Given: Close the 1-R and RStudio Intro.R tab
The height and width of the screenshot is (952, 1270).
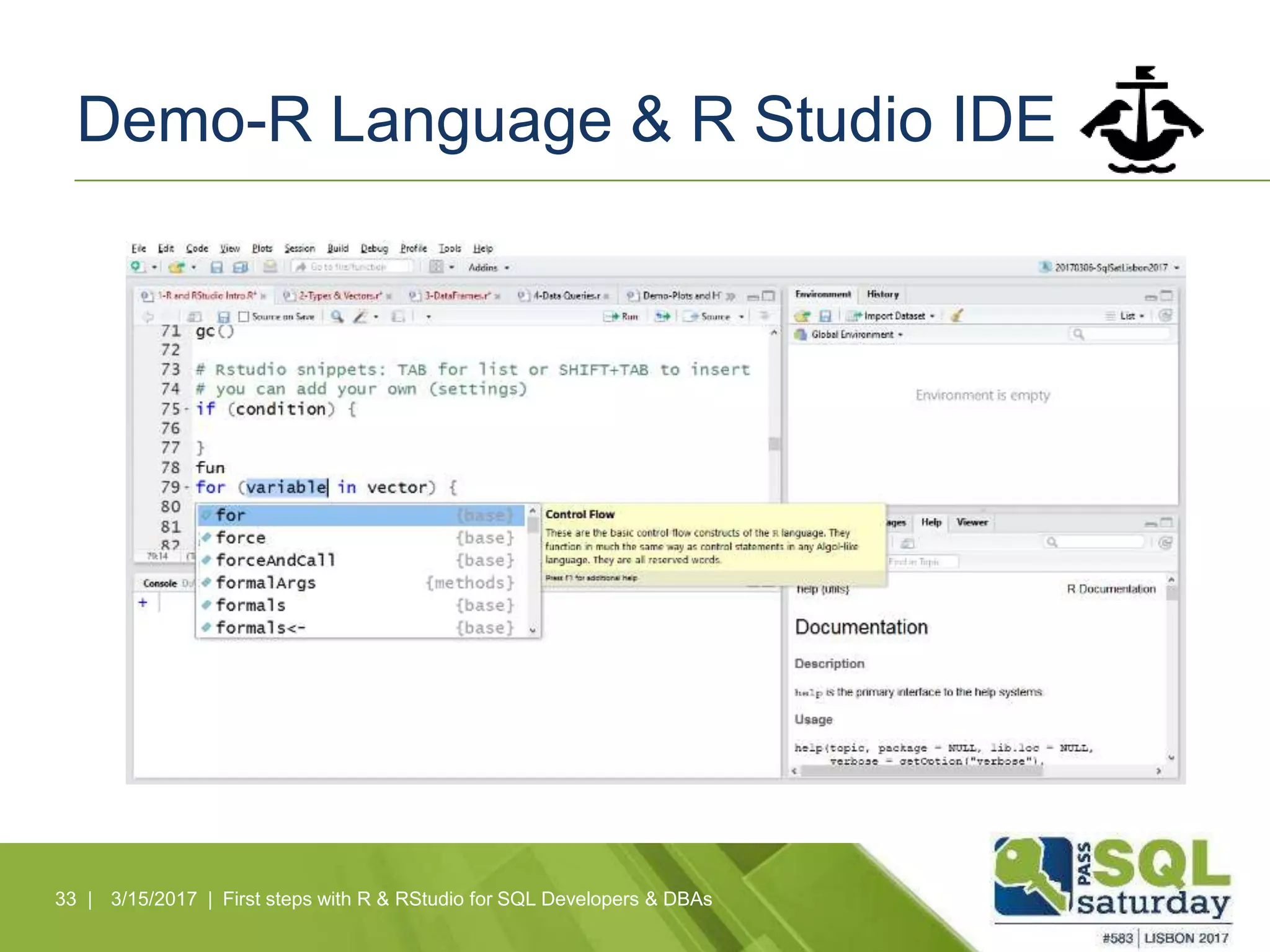Looking at the screenshot, I should coord(264,296).
